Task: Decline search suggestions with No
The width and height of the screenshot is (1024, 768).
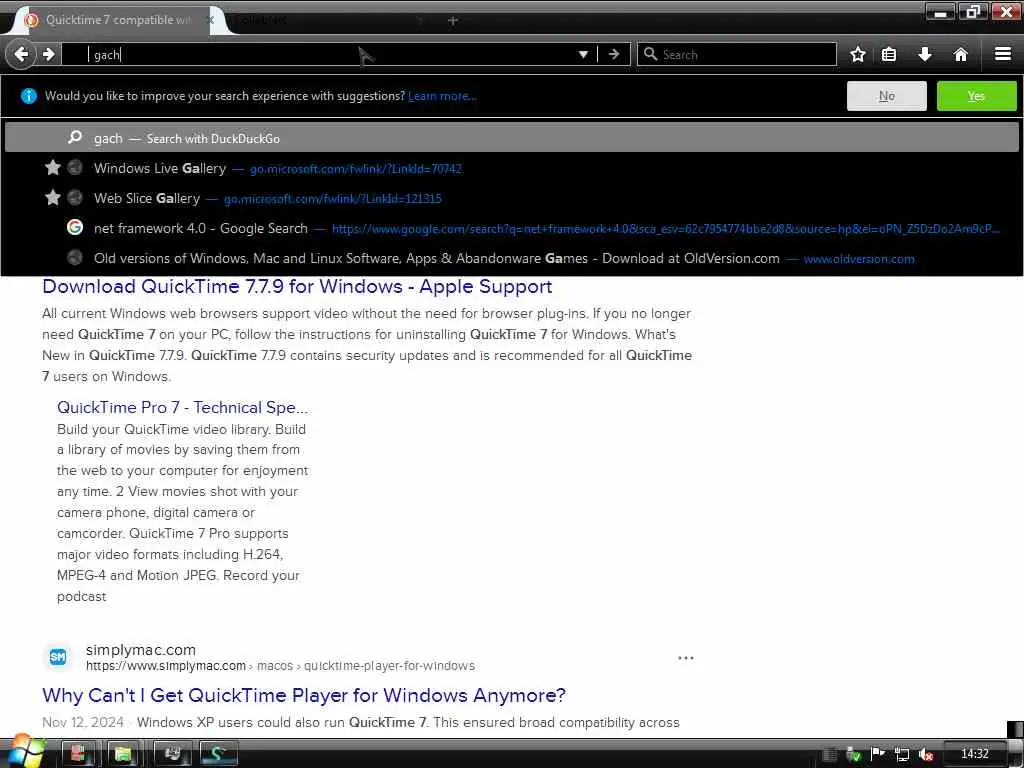Action: click(x=886, y=96)
